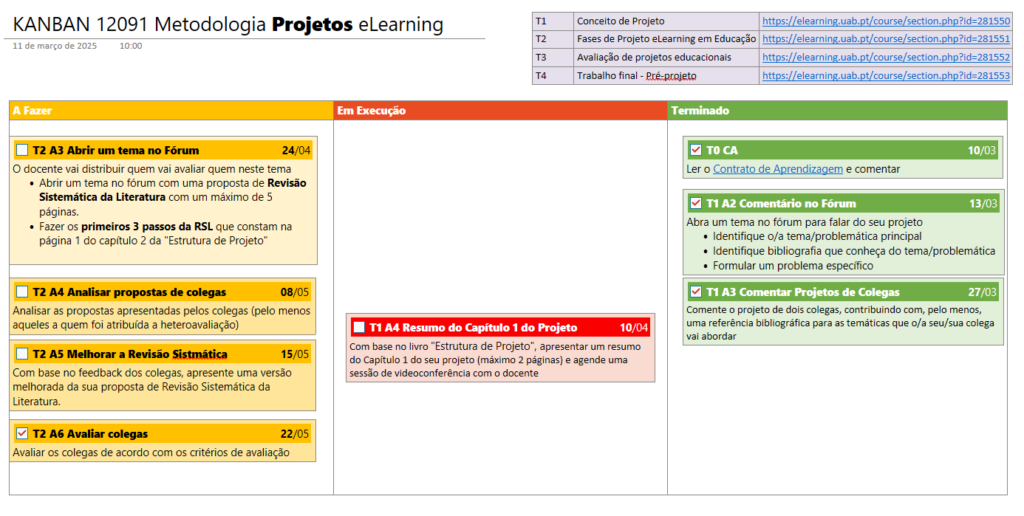Uncheck the T0 CA task checkbox
The image size is (1024, 516).
click(696, 150)
